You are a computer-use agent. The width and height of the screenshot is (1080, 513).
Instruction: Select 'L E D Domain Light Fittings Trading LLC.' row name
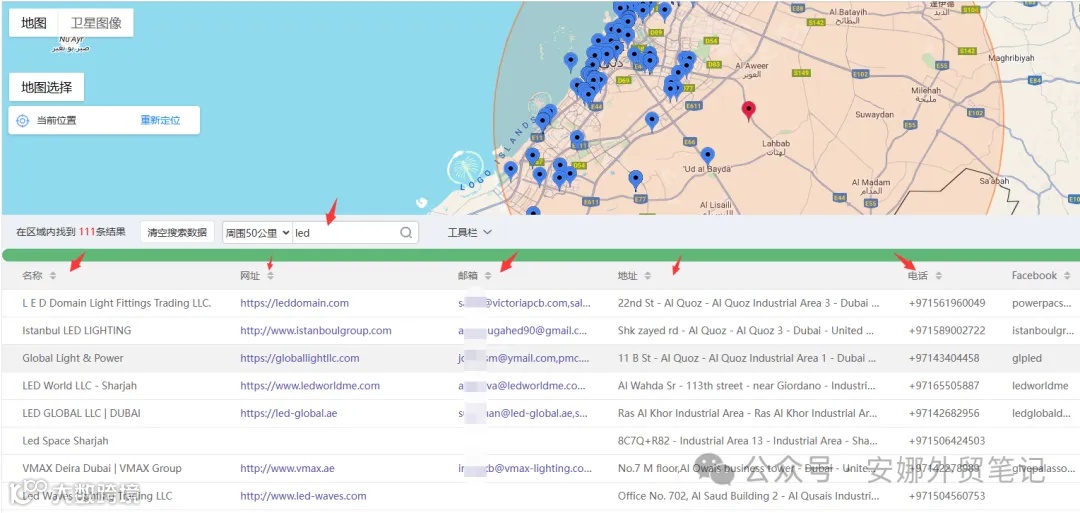click(x=116, y=303)
